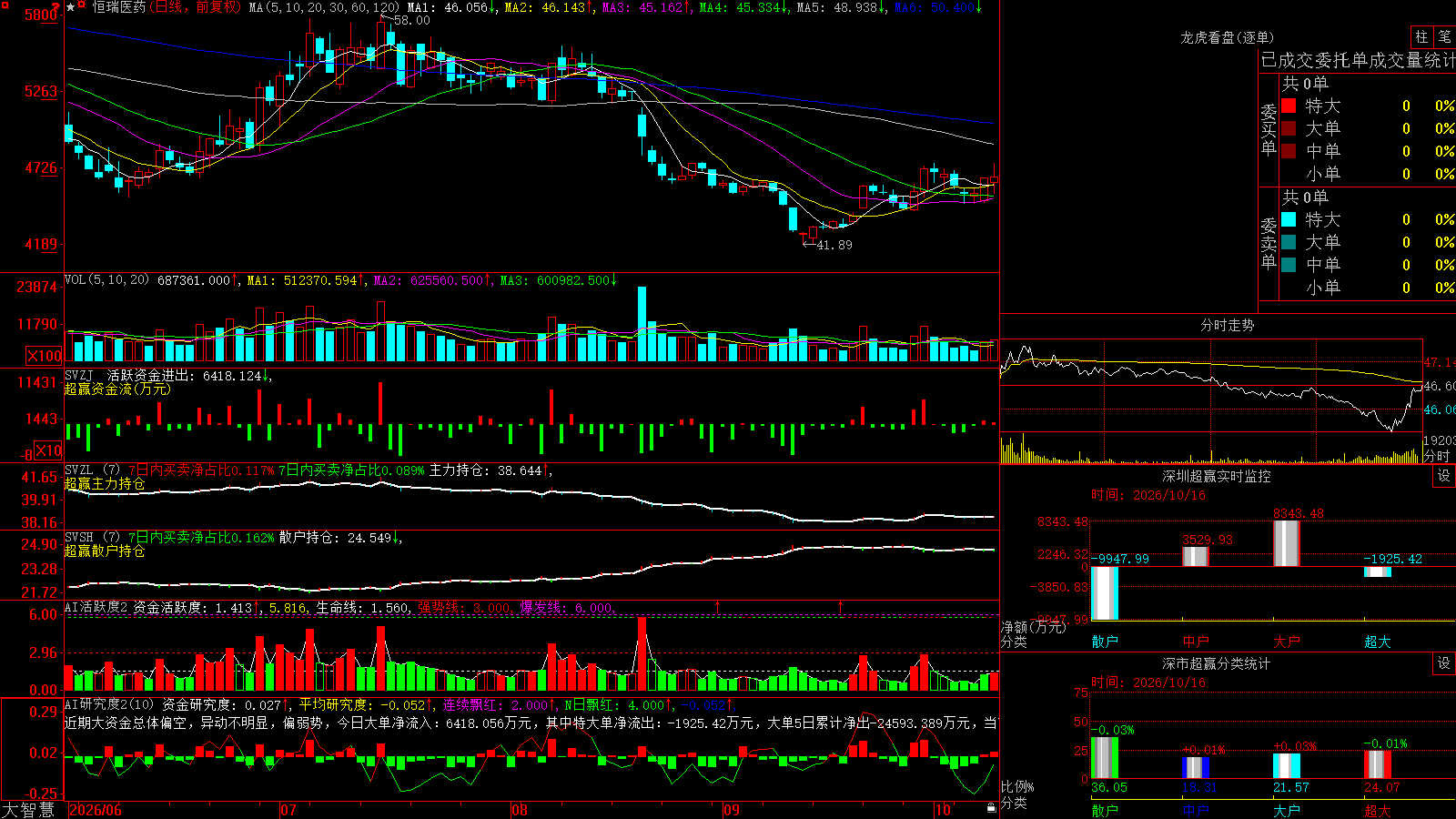This screenshot has width=1456, height=819.
Task: Click the 恒瑞医药 stock name title
Action: [118, 7]
